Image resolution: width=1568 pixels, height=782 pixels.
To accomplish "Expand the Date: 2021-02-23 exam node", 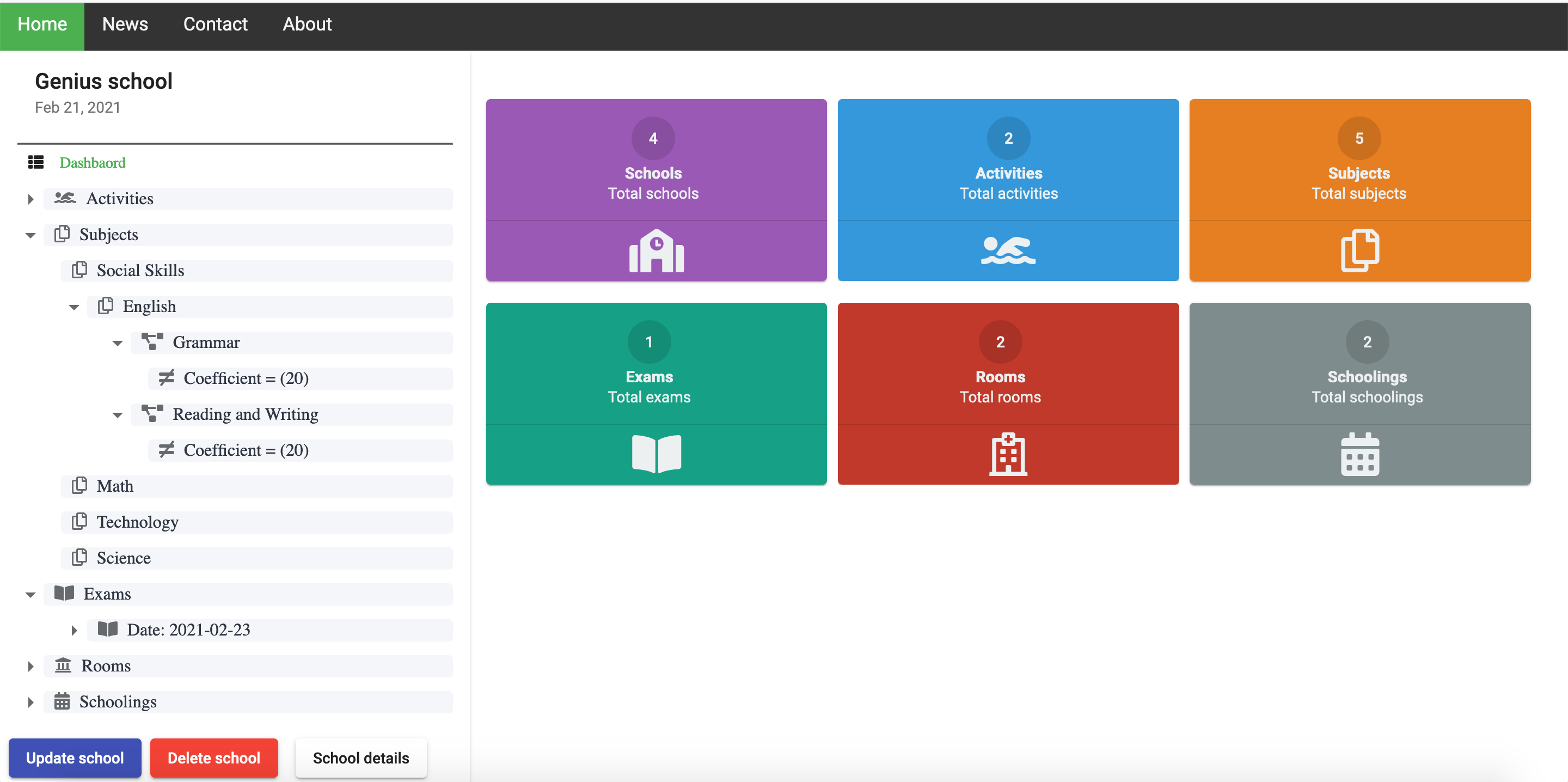I will click(x=74, y=630).
